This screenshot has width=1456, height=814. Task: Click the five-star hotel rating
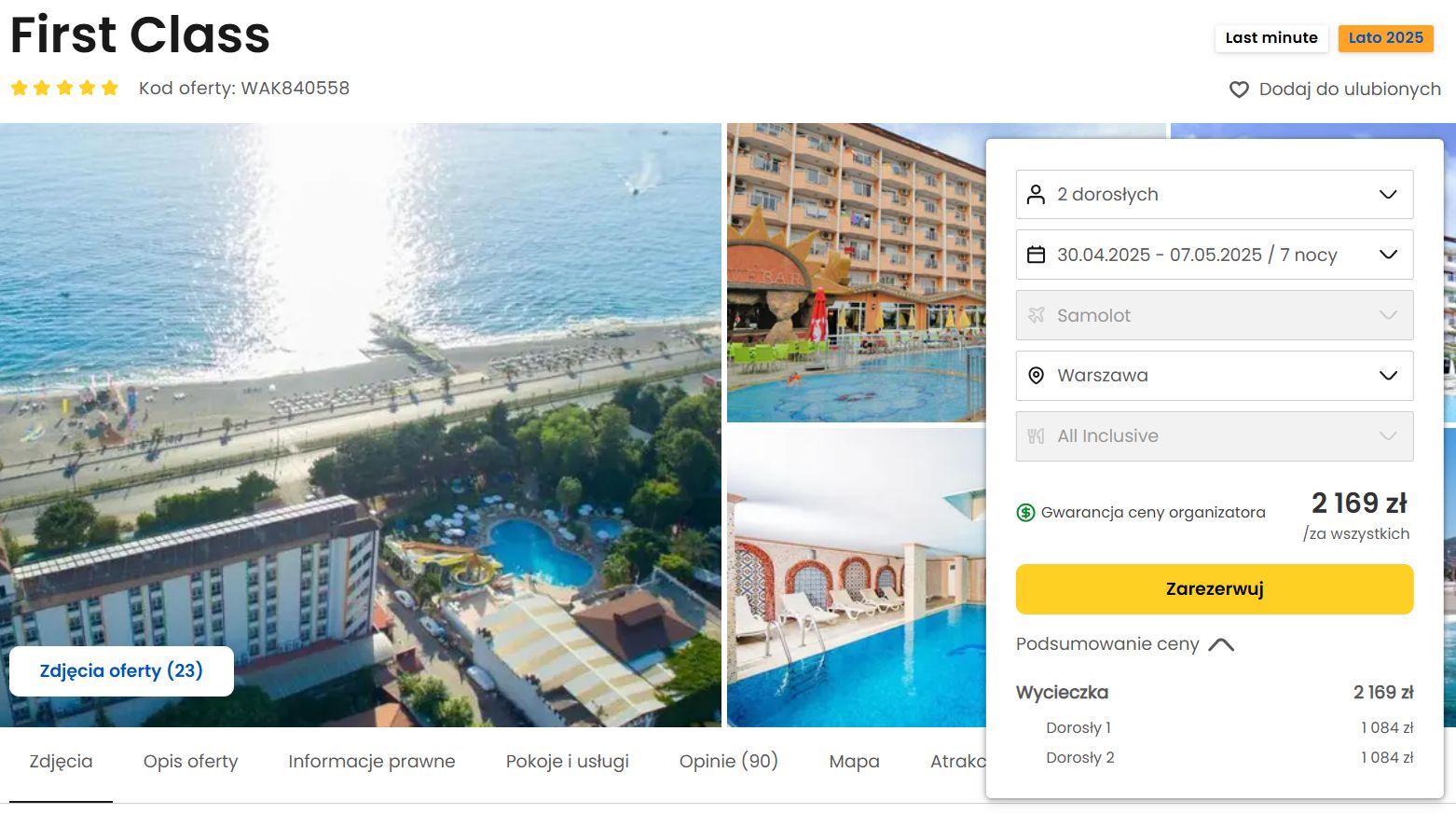click(x=64, y=88)
